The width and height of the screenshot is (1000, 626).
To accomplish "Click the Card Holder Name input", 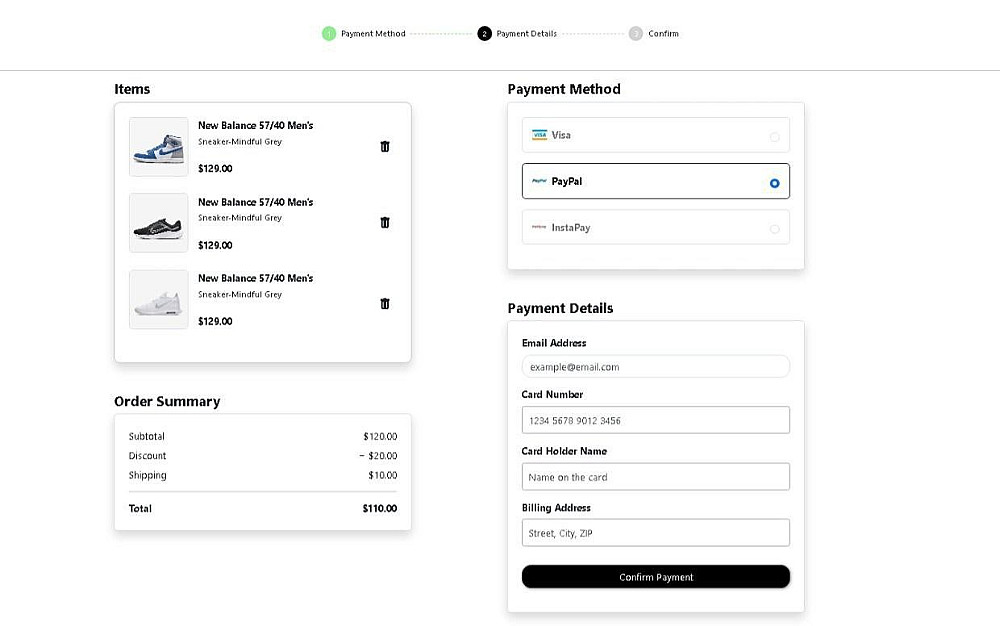I will pyautogui.click(x=655, y=477).
